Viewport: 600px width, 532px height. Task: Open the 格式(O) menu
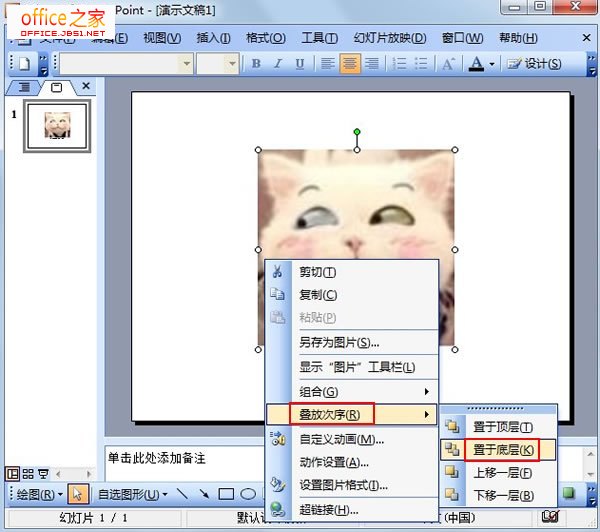tap(266, 38)
